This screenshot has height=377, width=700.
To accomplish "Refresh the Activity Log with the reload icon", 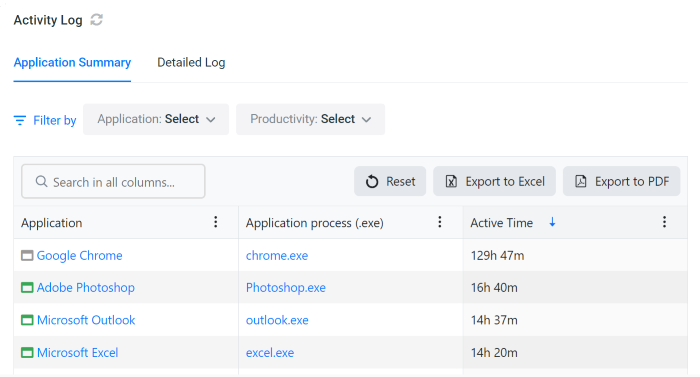I will pyautogui.click(x=96, y=20).
